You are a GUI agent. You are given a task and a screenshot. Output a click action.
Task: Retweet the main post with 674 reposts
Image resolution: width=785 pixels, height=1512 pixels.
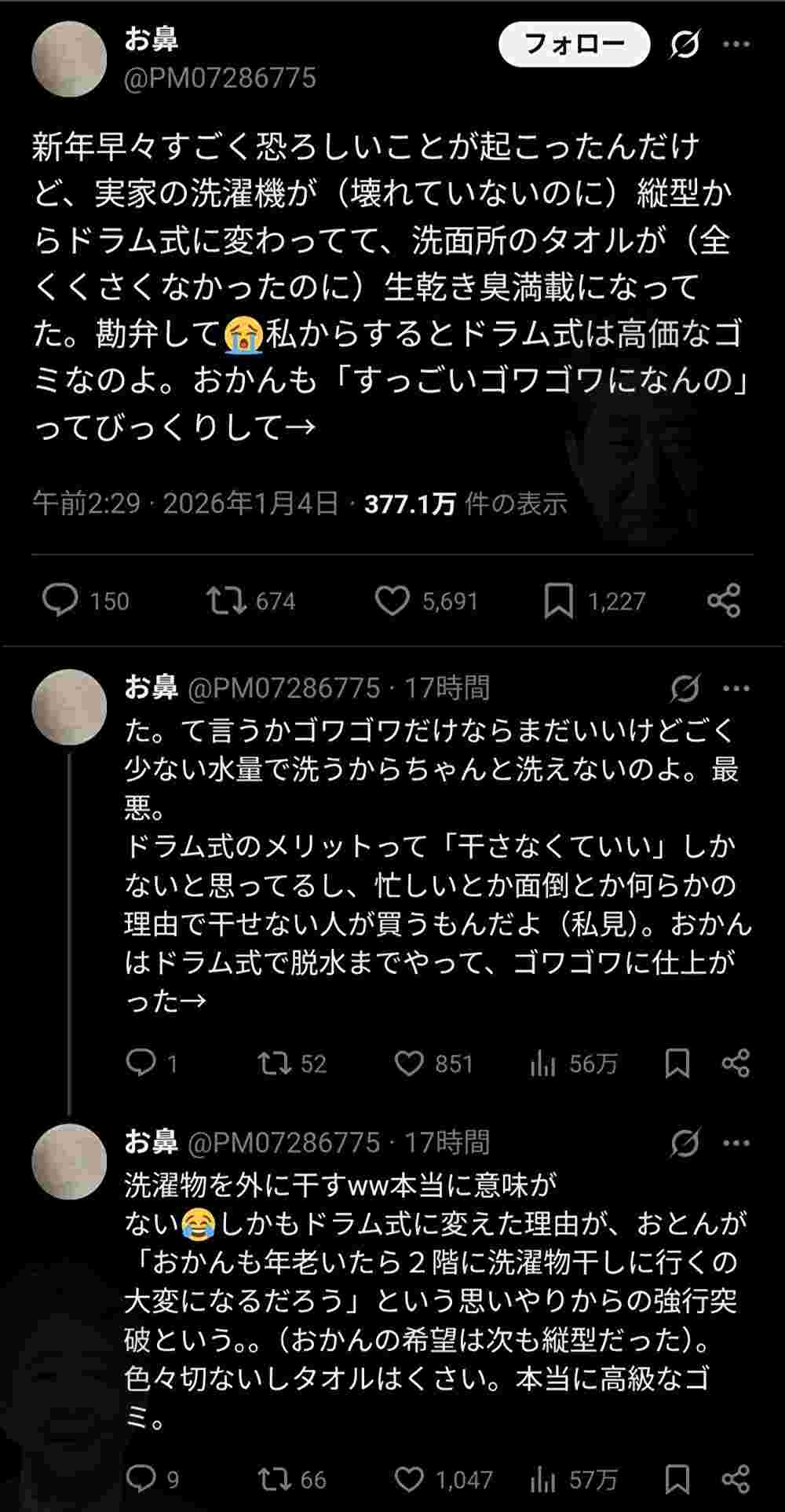(226, 601)
